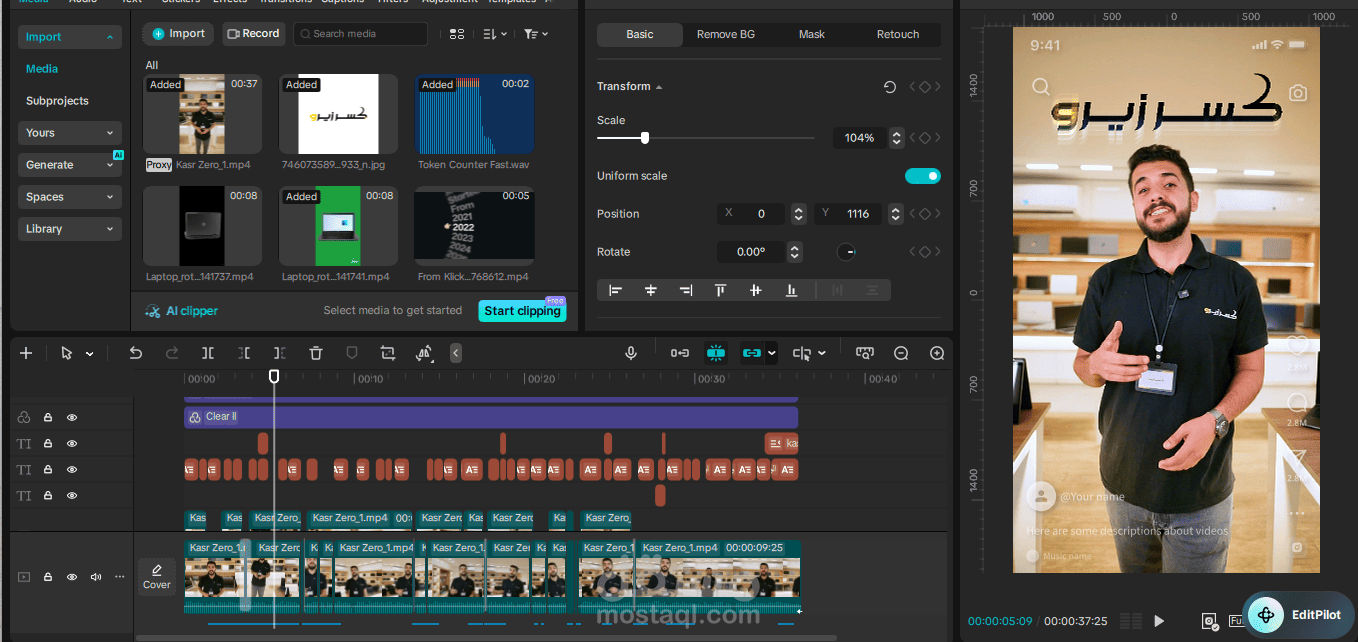Open selection tool mode dropdown arrow
Viewport: 1358px width, 642px height.
(89, 354)
